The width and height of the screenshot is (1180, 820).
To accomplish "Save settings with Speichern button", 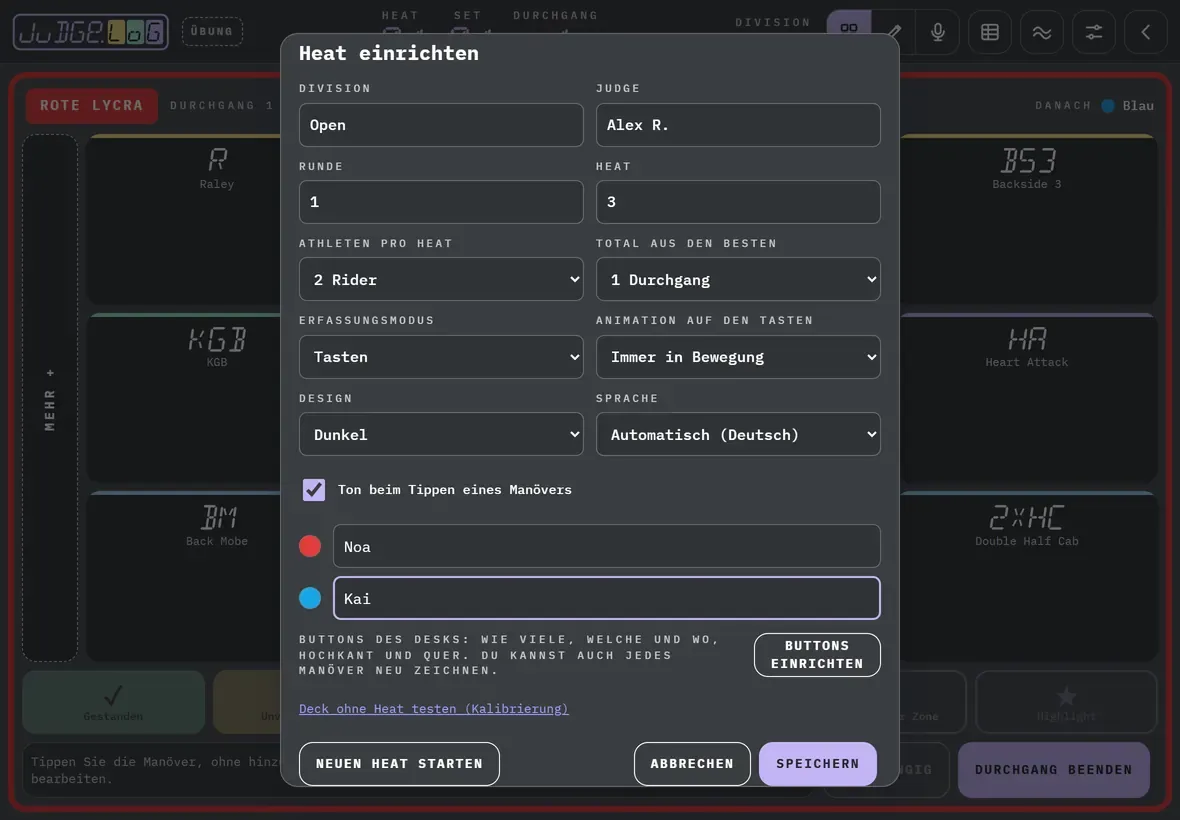I will tap(817, 764).
